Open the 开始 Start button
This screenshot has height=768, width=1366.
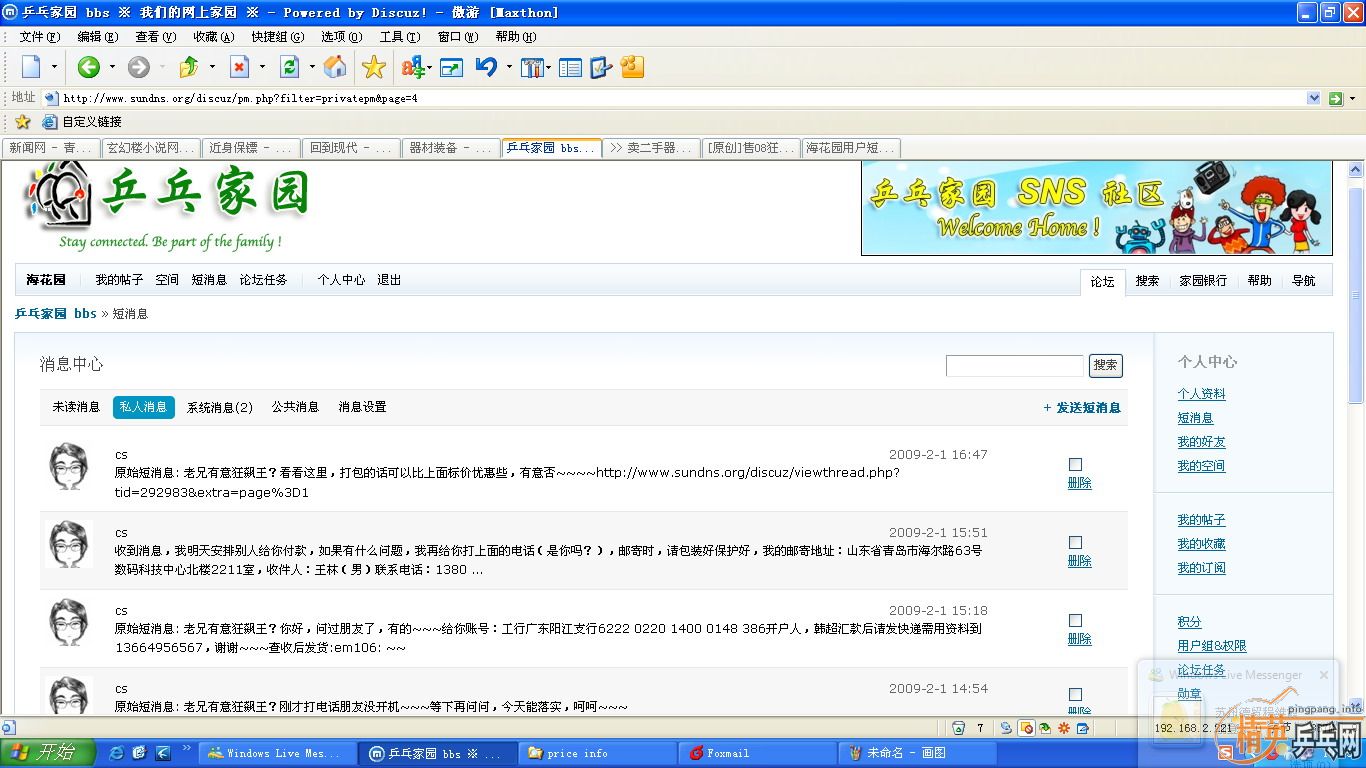(48, 753)
